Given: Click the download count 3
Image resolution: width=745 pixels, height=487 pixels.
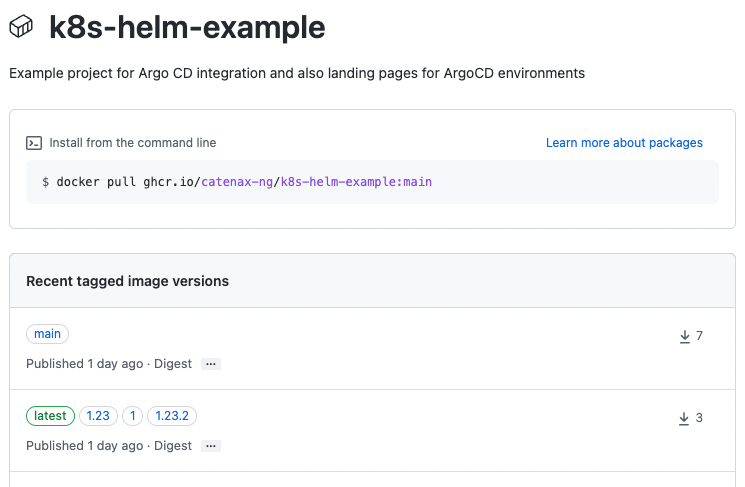Looking at the screenshot, I should 700,418.
